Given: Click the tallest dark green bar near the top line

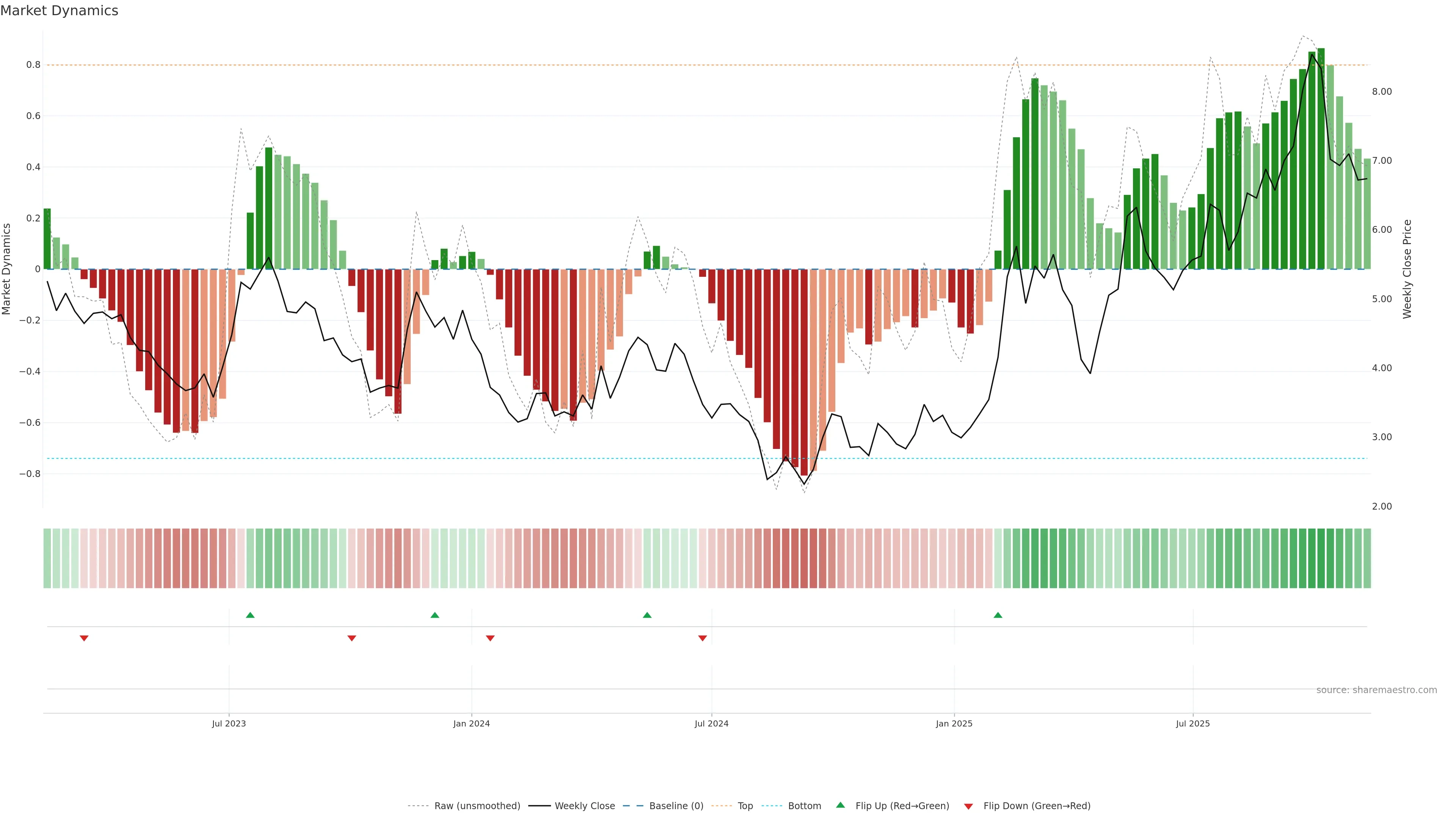Looking at the screenshot, I should pos(1321,158).
